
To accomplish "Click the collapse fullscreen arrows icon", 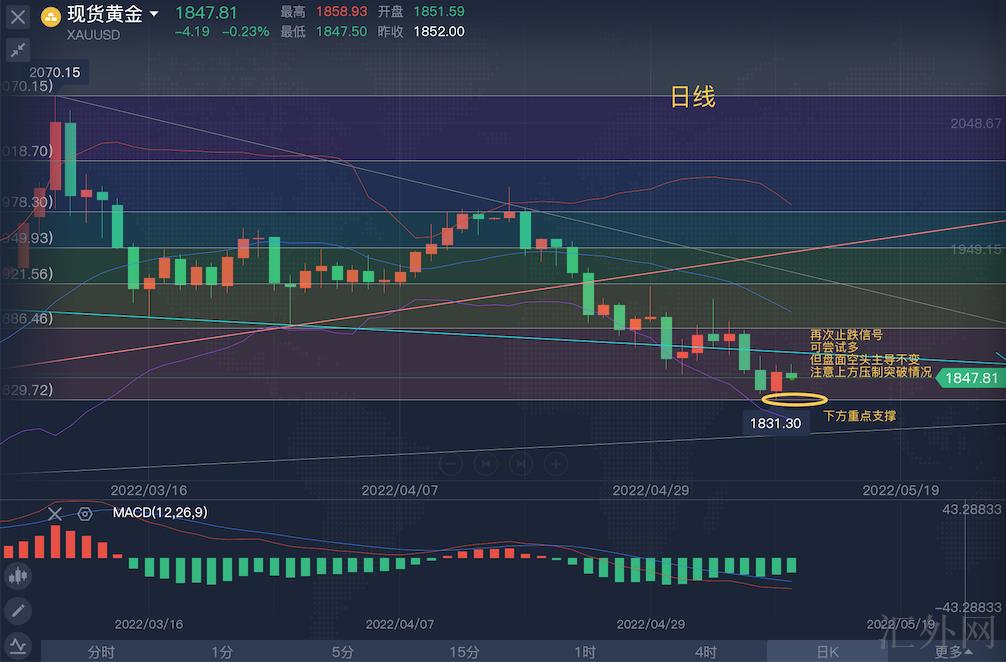I will [x=18, y=49].
